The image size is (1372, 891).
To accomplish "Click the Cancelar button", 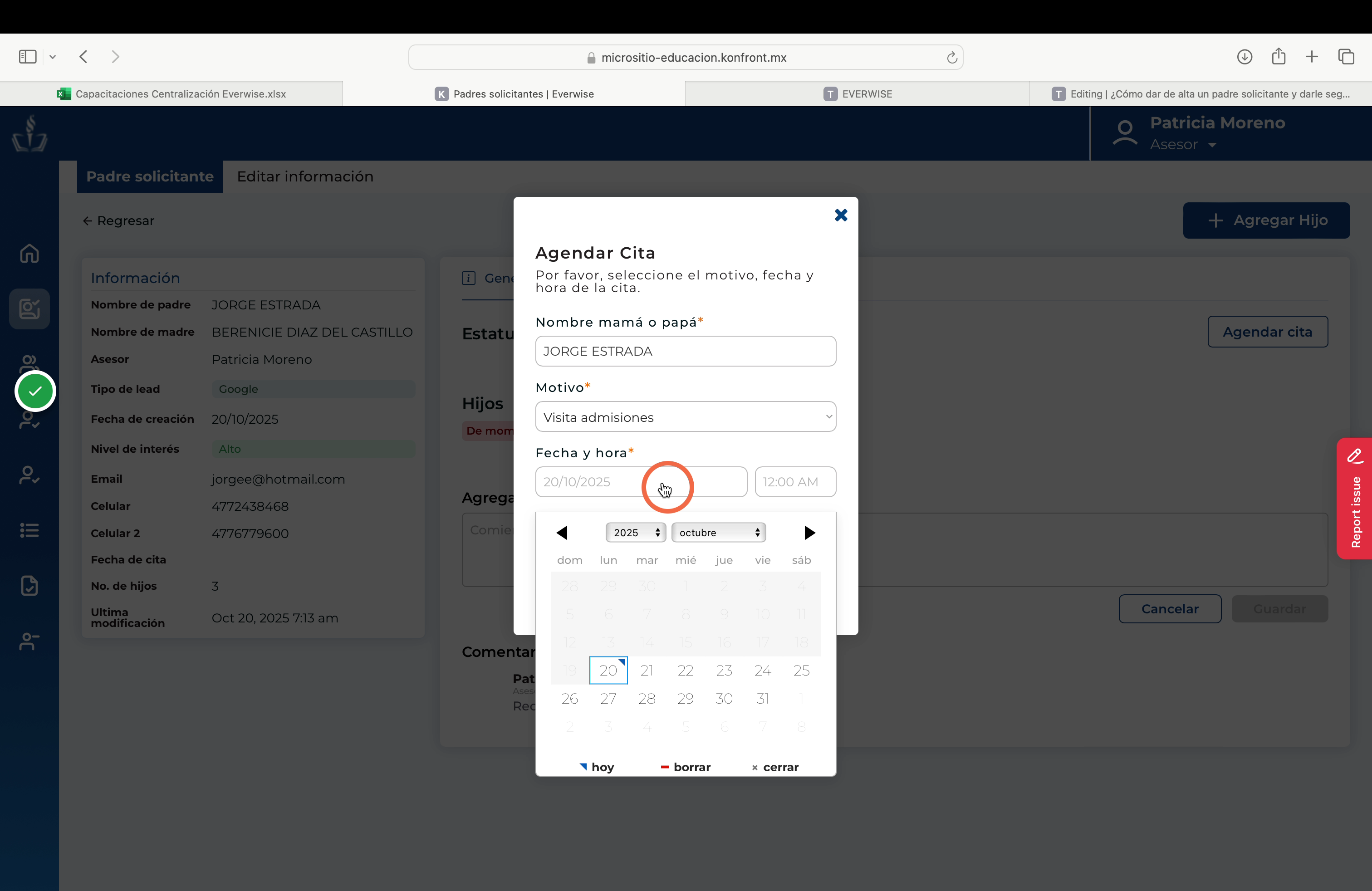I will click(x=1170, y=609).
